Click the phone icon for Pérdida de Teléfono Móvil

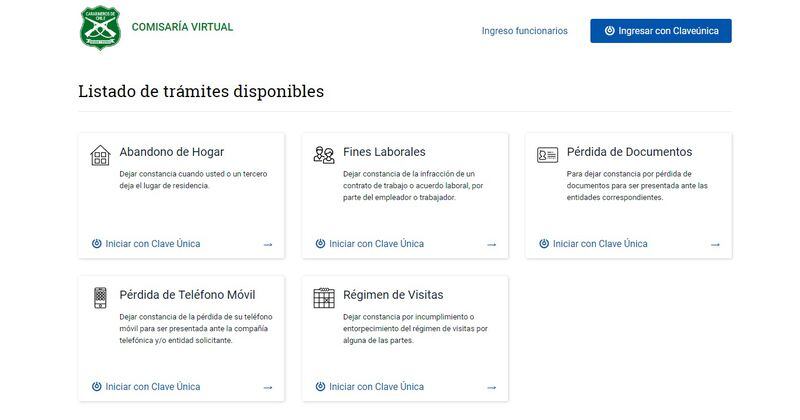click(101, 298)
